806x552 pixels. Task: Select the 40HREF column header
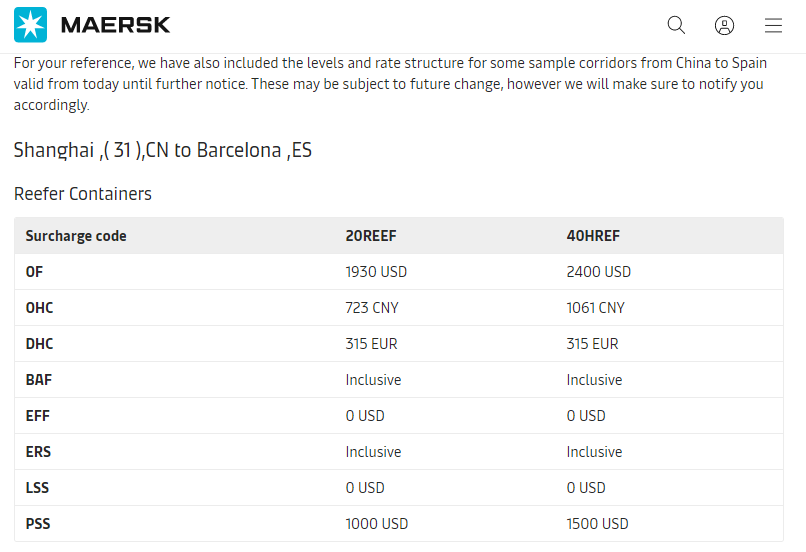coord(593,236)
